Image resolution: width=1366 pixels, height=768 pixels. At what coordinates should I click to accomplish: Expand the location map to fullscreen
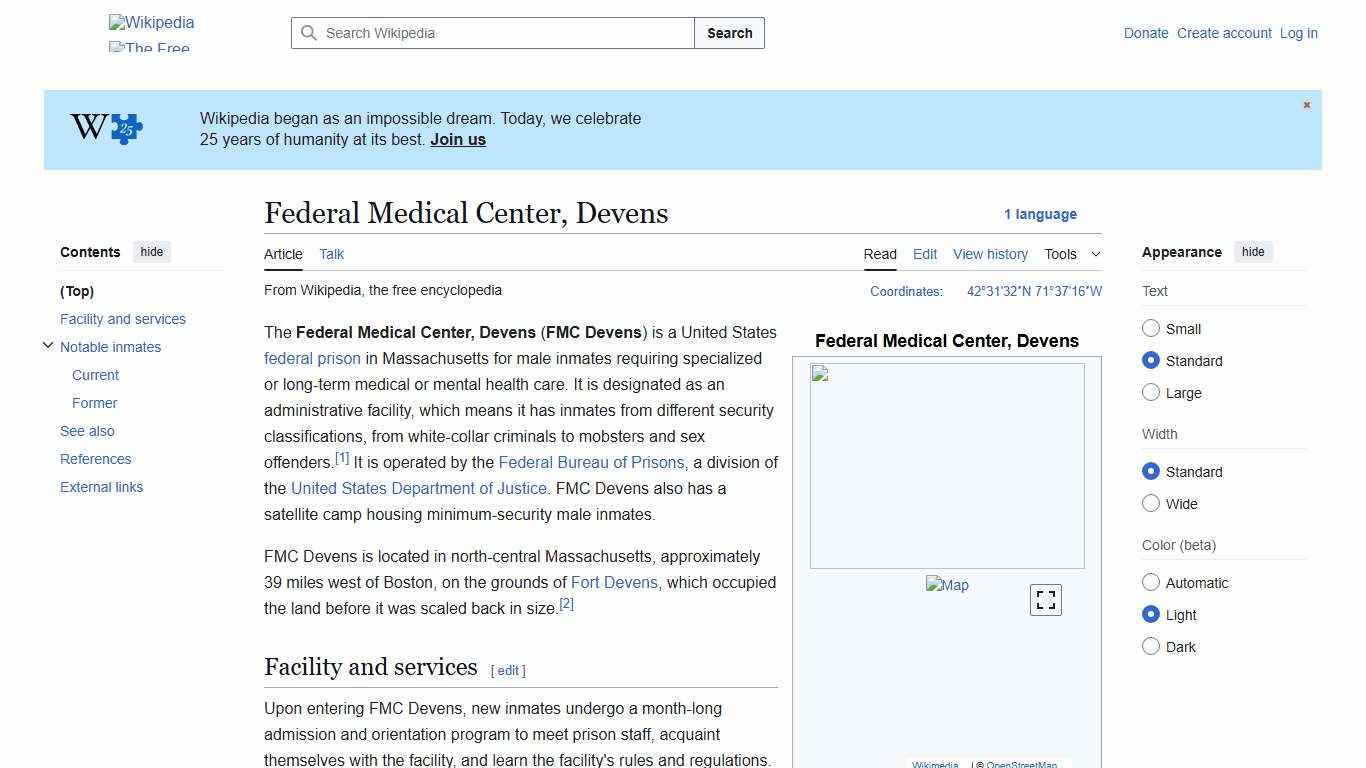point(1045,600)
